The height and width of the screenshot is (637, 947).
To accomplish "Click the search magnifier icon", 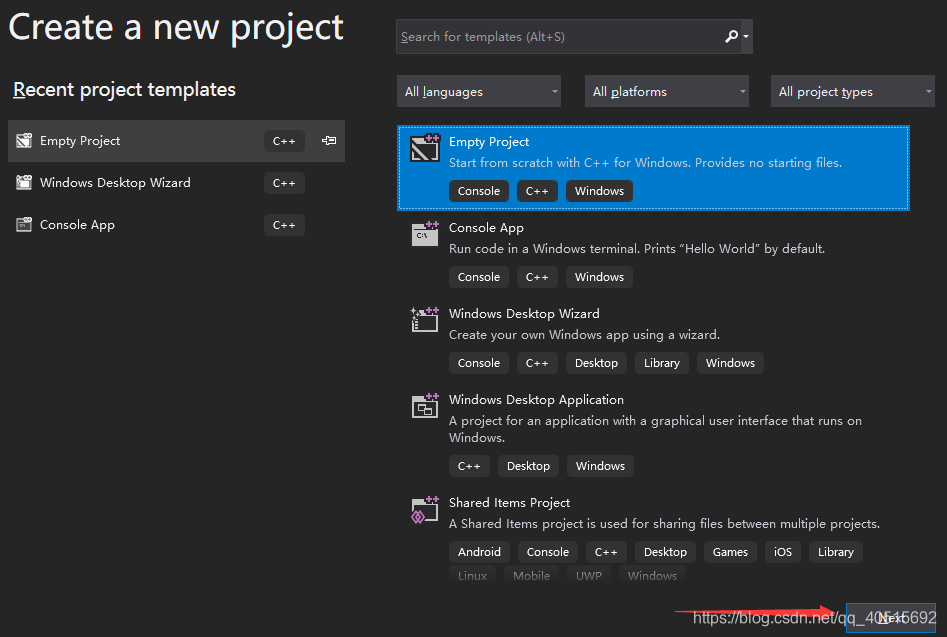I will point(729,36).
